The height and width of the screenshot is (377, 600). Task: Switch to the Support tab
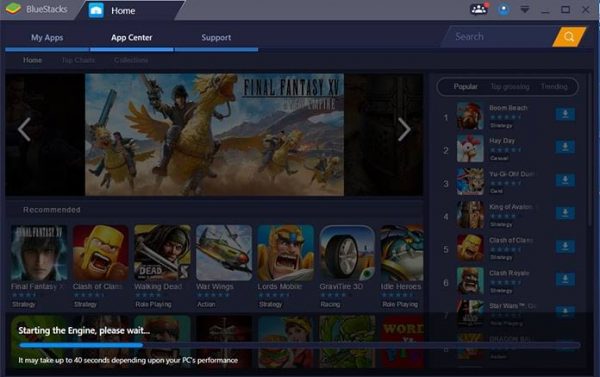[216, 38]
